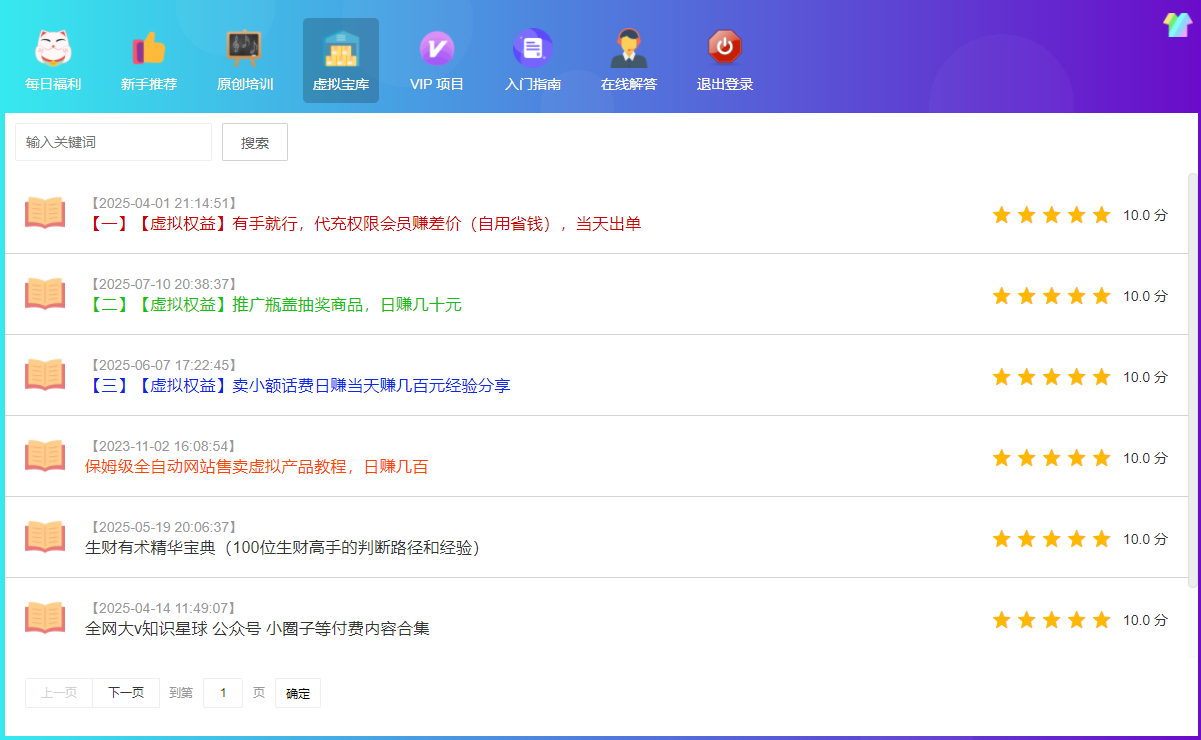1201x740 pixels.
Task: Click the VIP 项目 purple icon
Action: (437, 48)
